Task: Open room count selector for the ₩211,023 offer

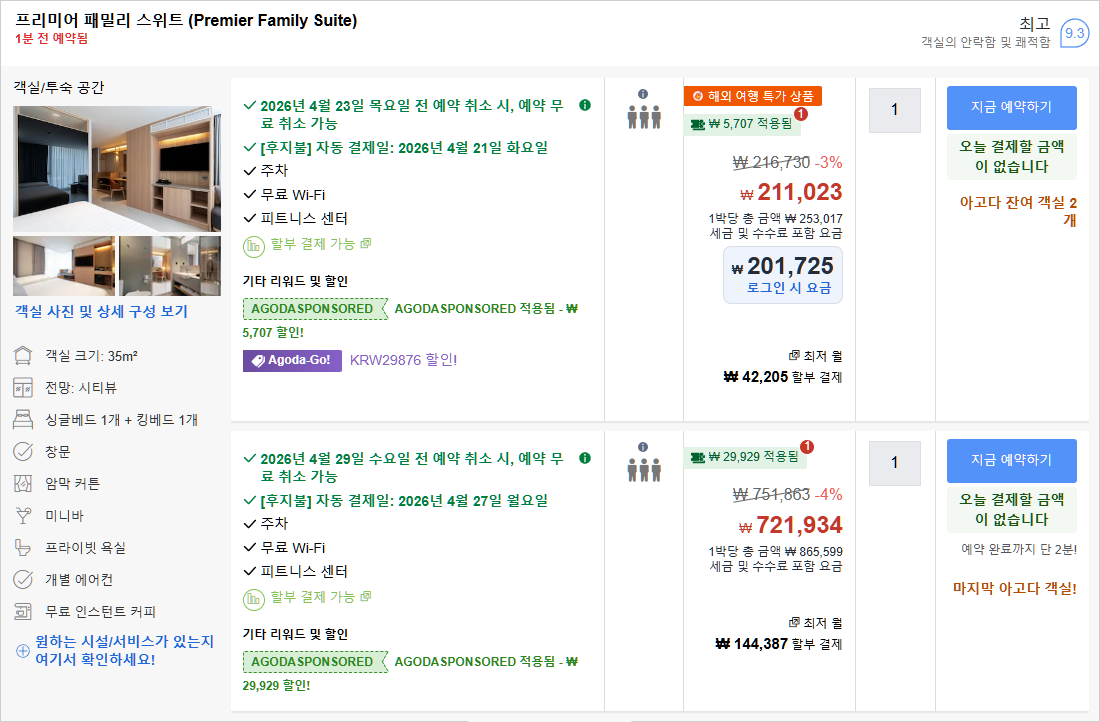Action: tap(894, 110)
